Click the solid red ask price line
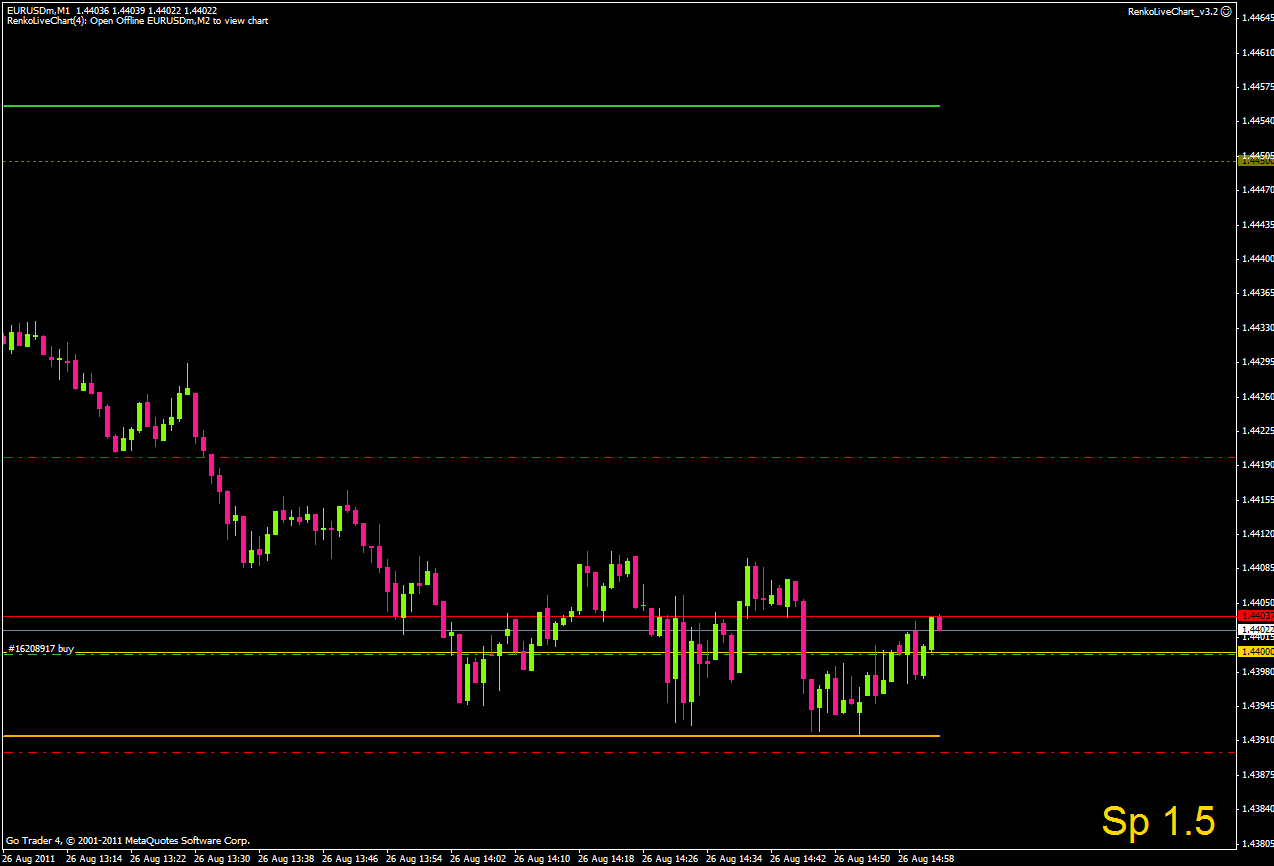 (619, 617)
